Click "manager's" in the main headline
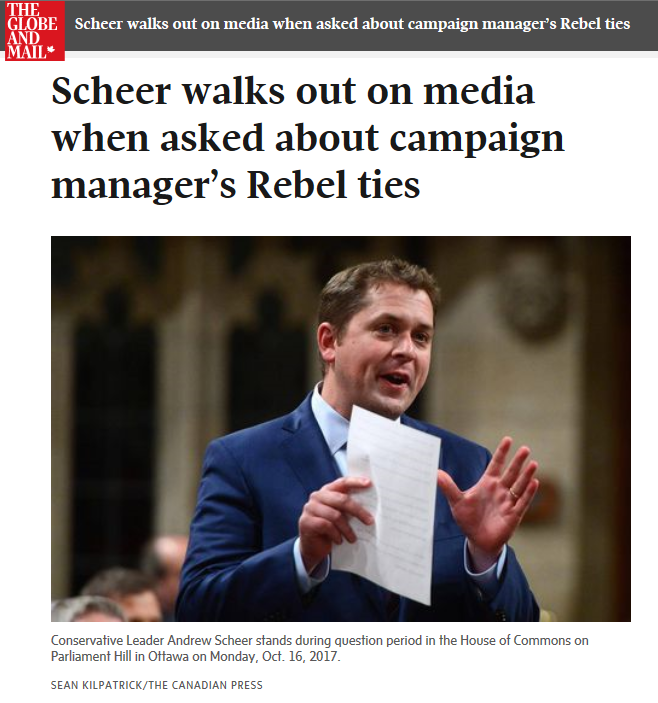 click(x=139, y=185)
